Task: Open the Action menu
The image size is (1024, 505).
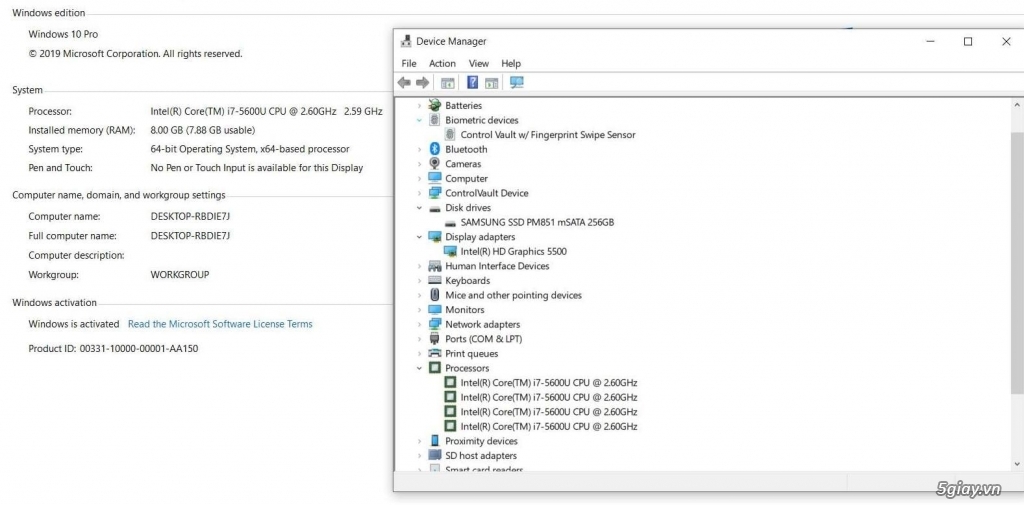Action: [x=442, y=63]
